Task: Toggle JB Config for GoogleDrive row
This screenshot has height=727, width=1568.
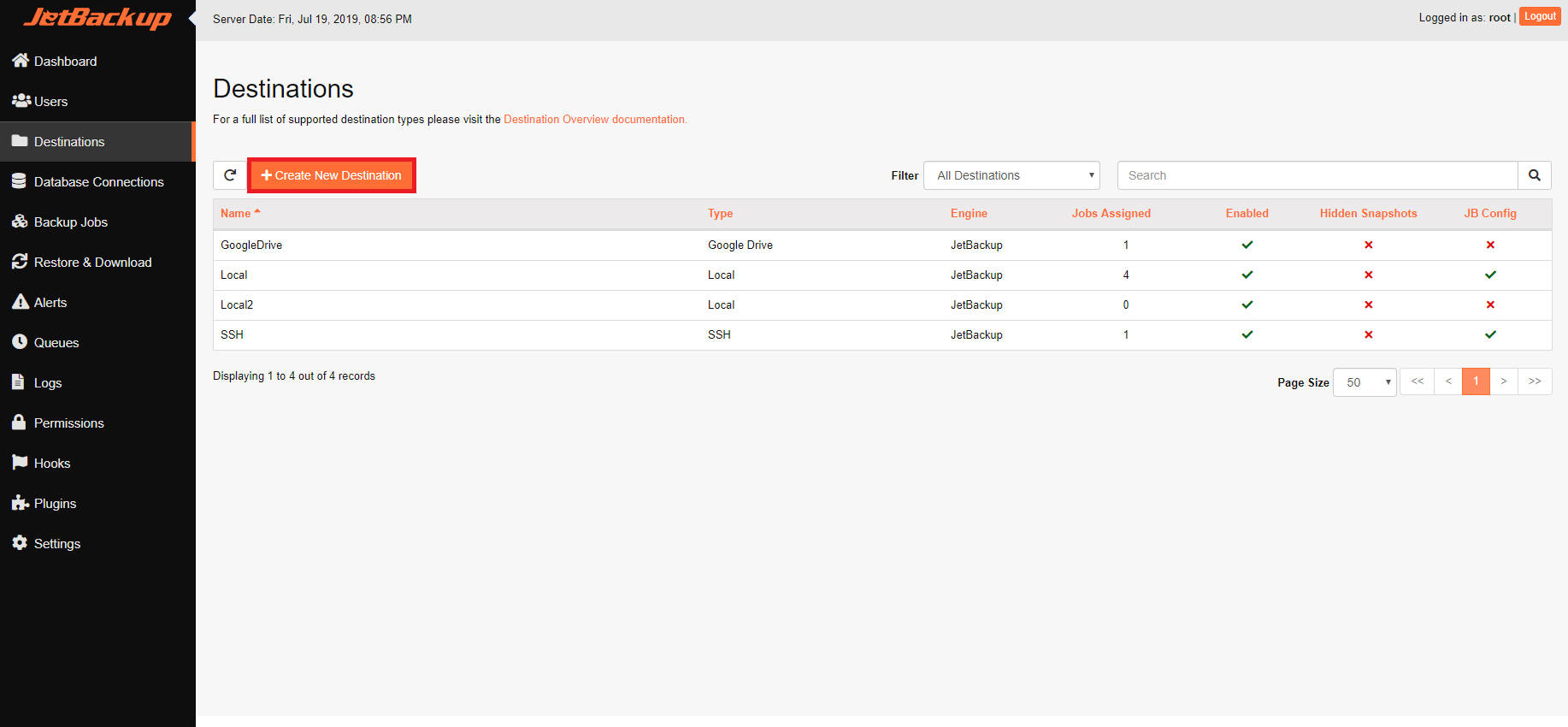Action: [1490, 245]
